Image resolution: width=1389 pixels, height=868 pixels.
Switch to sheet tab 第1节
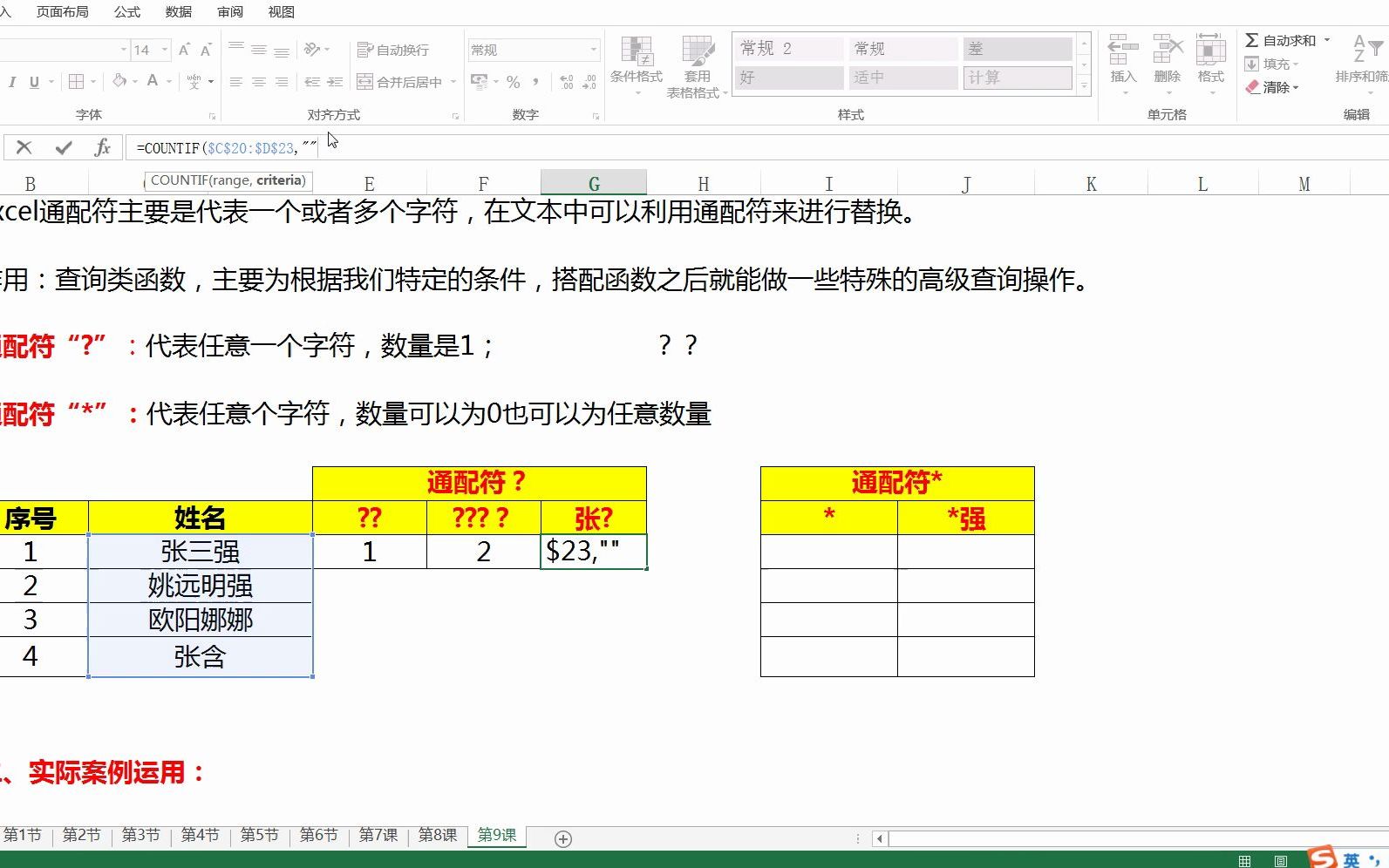23,835
